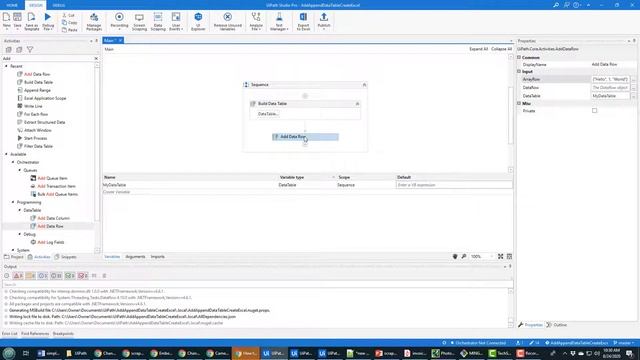
Task: Switch to the DEBUG ribbon tab
Action: coord(59,5)
